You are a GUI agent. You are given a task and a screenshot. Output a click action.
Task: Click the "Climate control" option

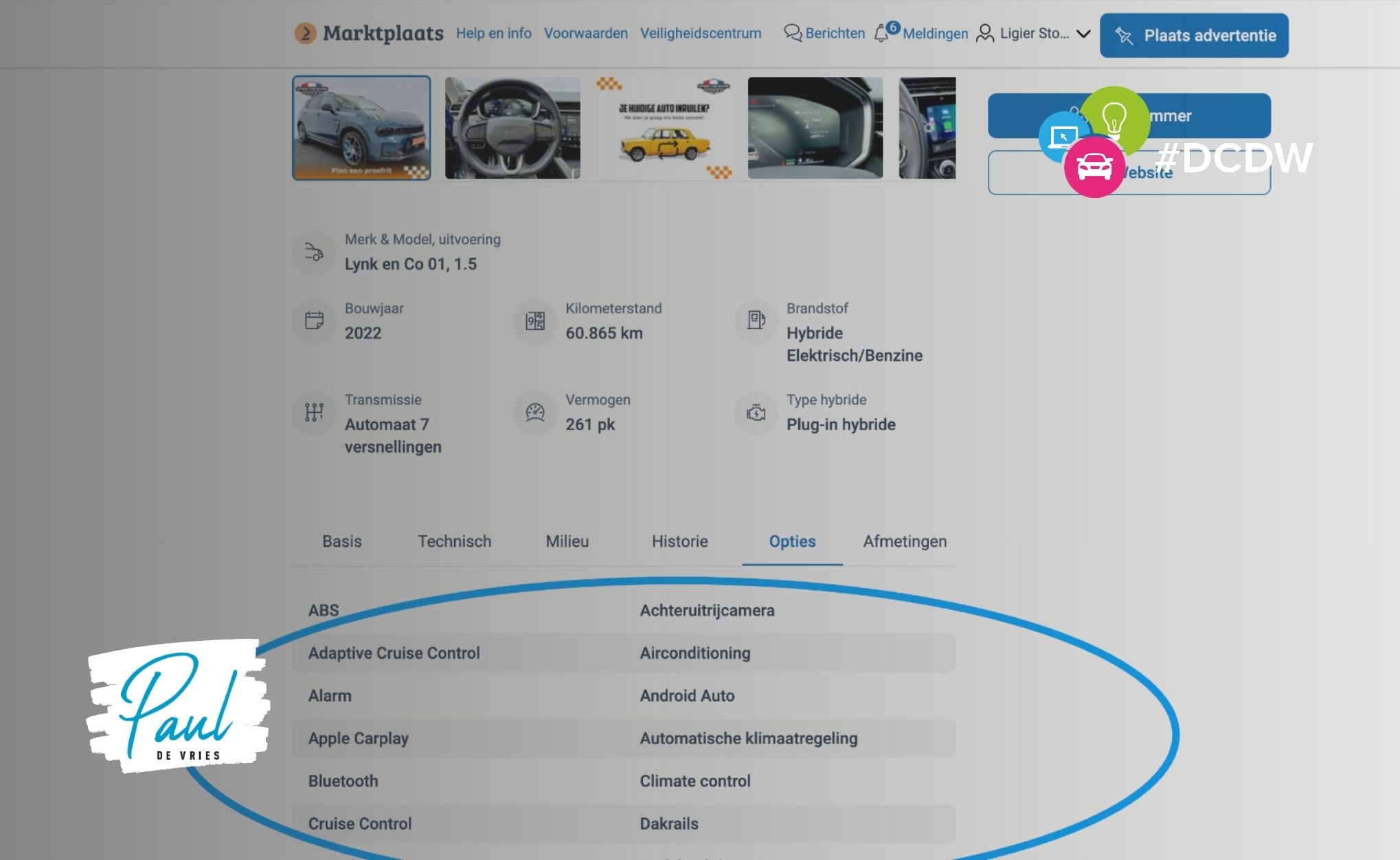tap(695, 781)
